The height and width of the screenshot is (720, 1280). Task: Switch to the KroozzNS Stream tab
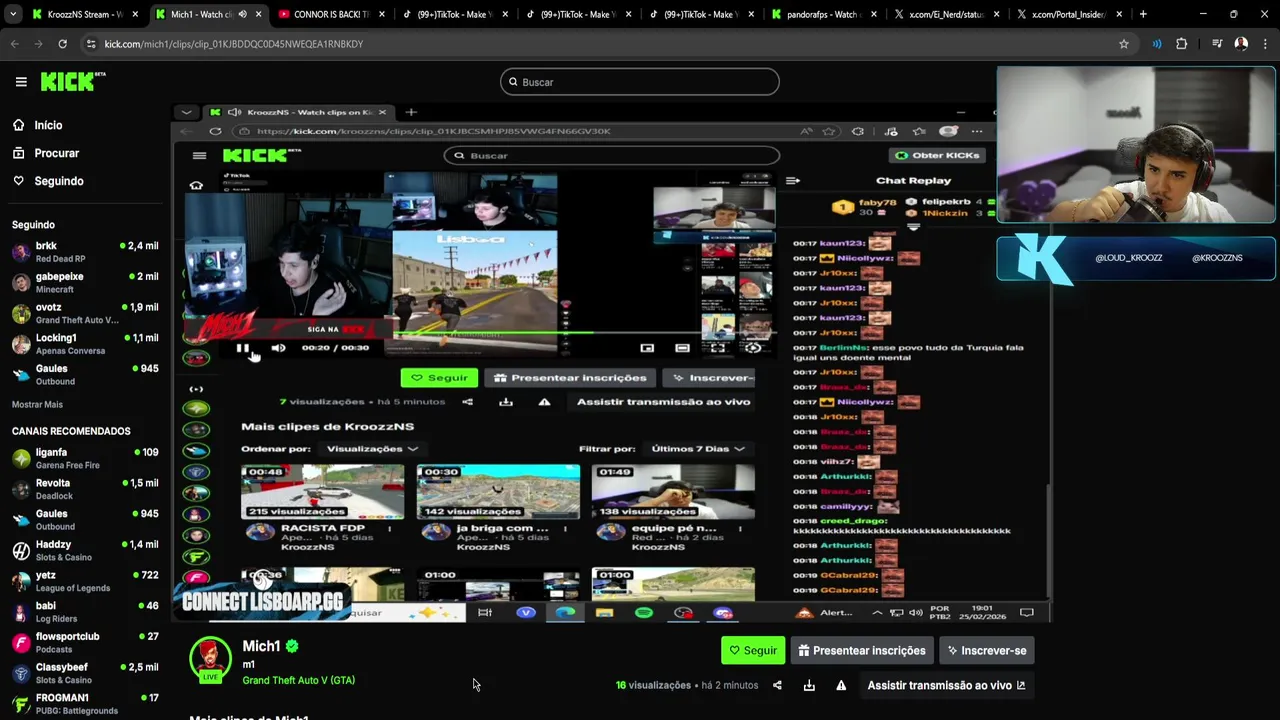[83, 14]
